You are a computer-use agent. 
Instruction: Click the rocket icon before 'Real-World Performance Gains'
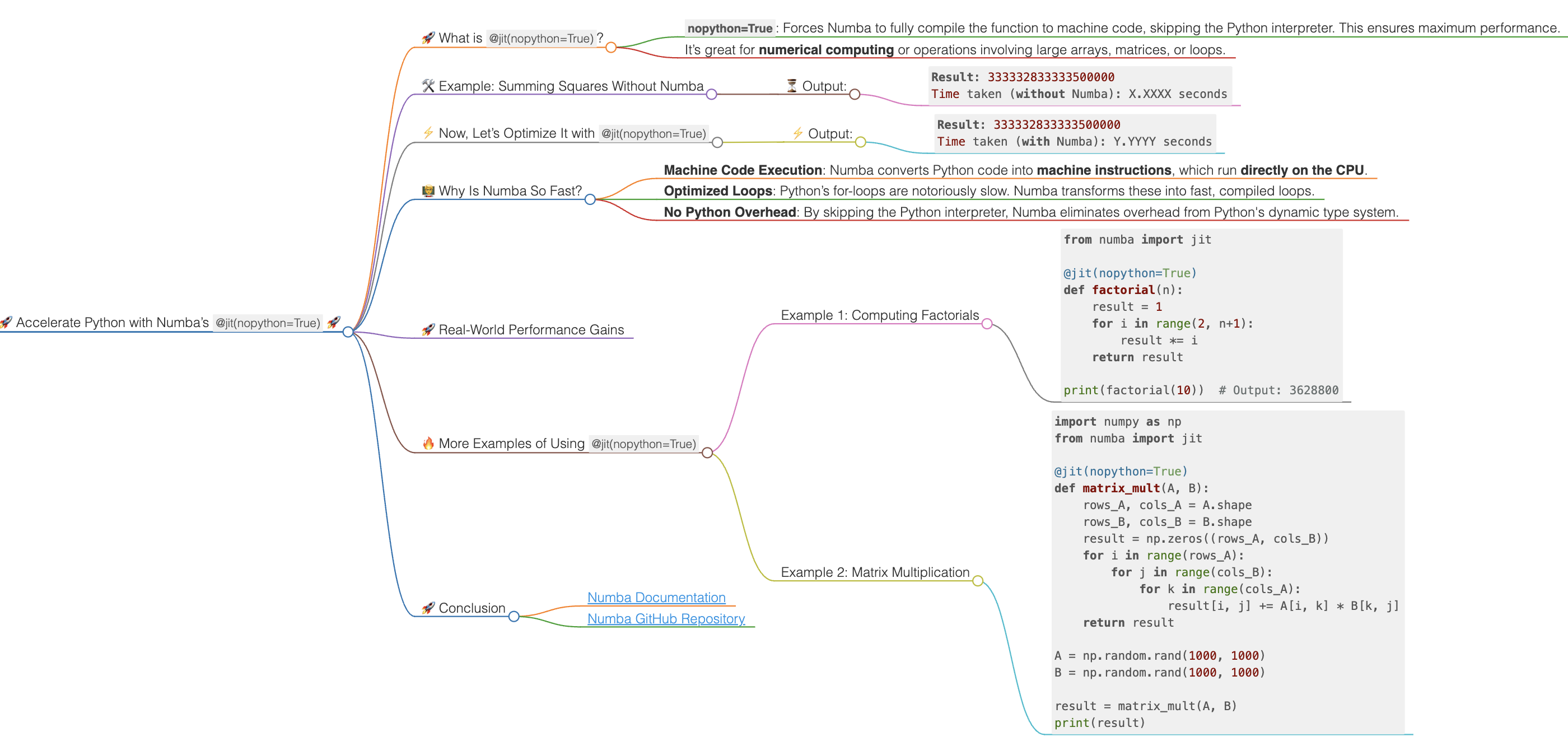tap(428, 329)
